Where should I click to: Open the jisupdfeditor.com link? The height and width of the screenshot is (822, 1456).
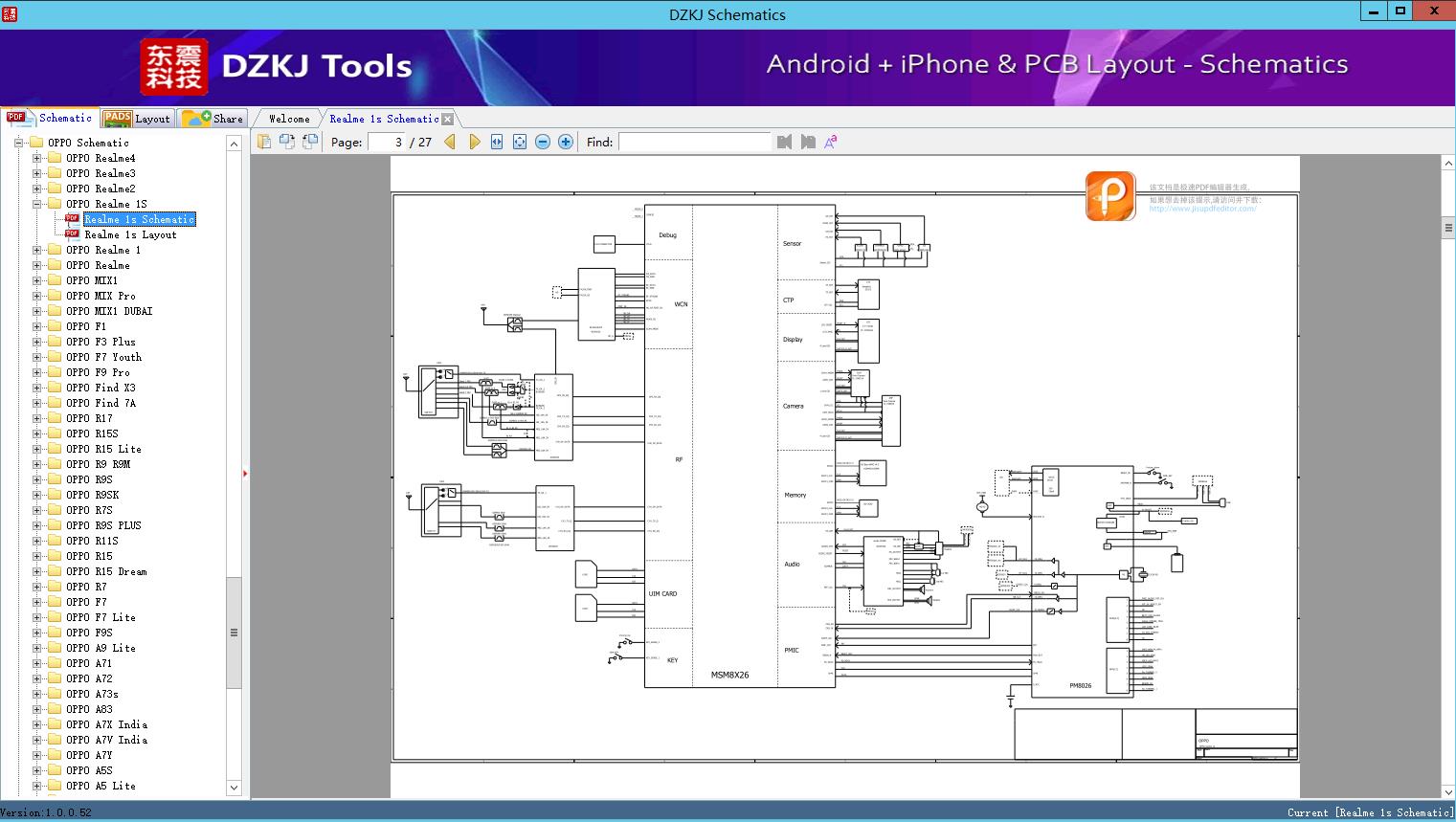point(1202,209)
